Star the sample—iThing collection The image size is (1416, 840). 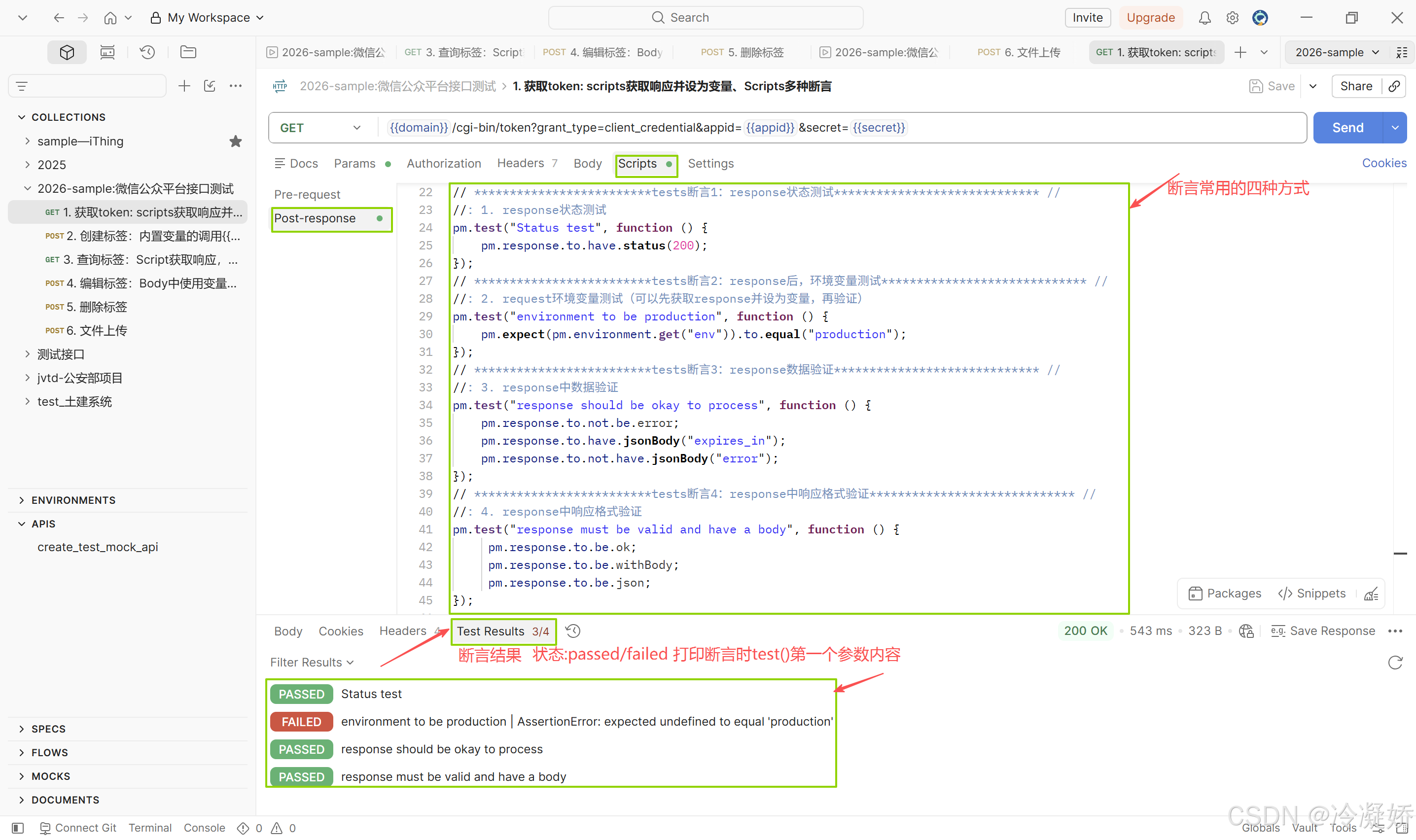point(236,141)
